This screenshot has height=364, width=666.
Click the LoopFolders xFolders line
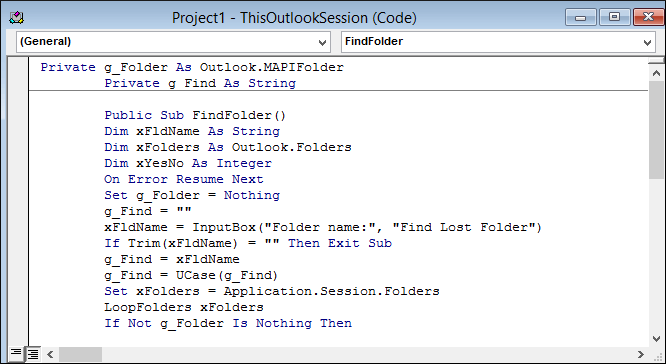coord(183,307)
